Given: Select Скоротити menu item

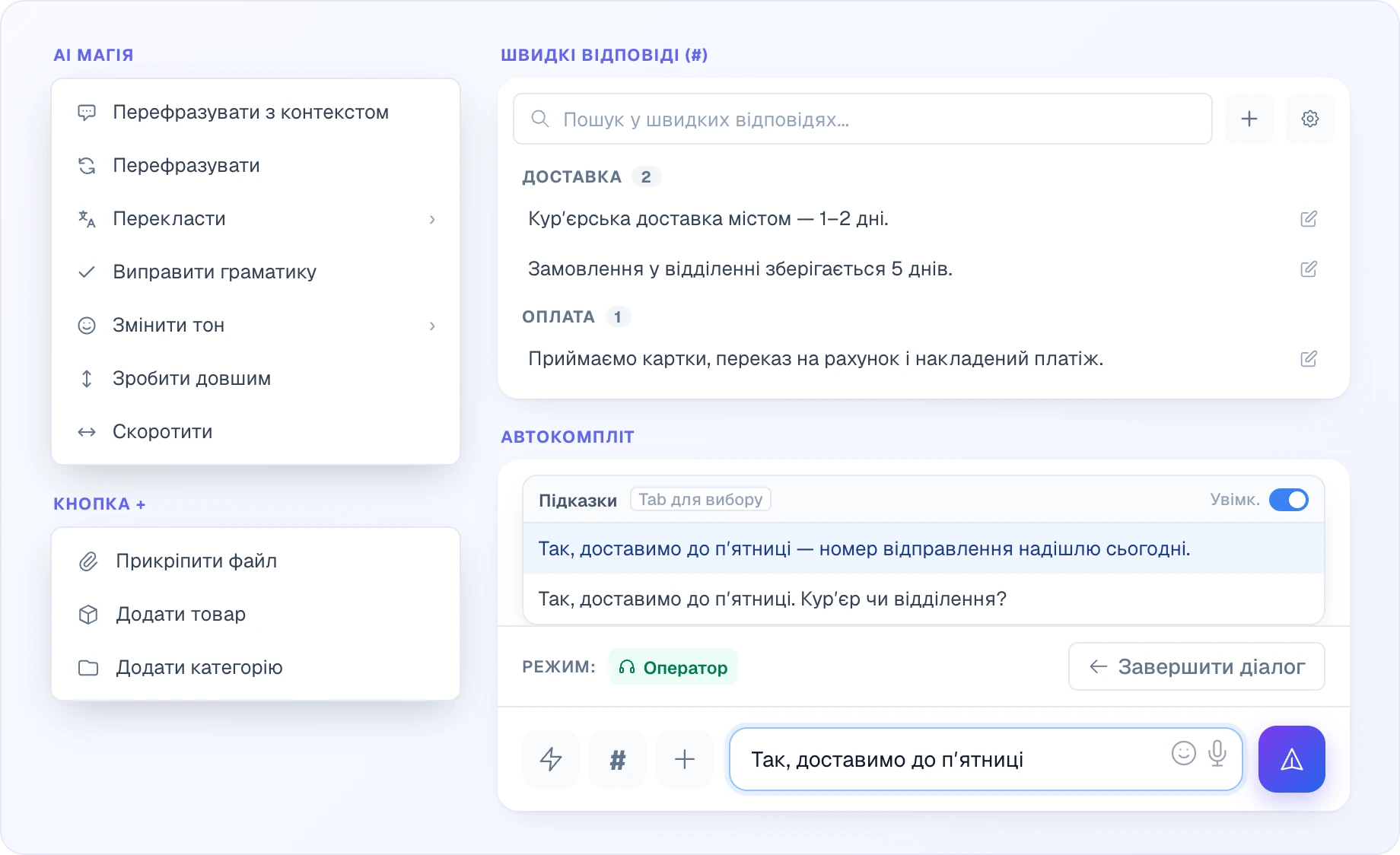Looking at the screenshot, I should (256, 432).
